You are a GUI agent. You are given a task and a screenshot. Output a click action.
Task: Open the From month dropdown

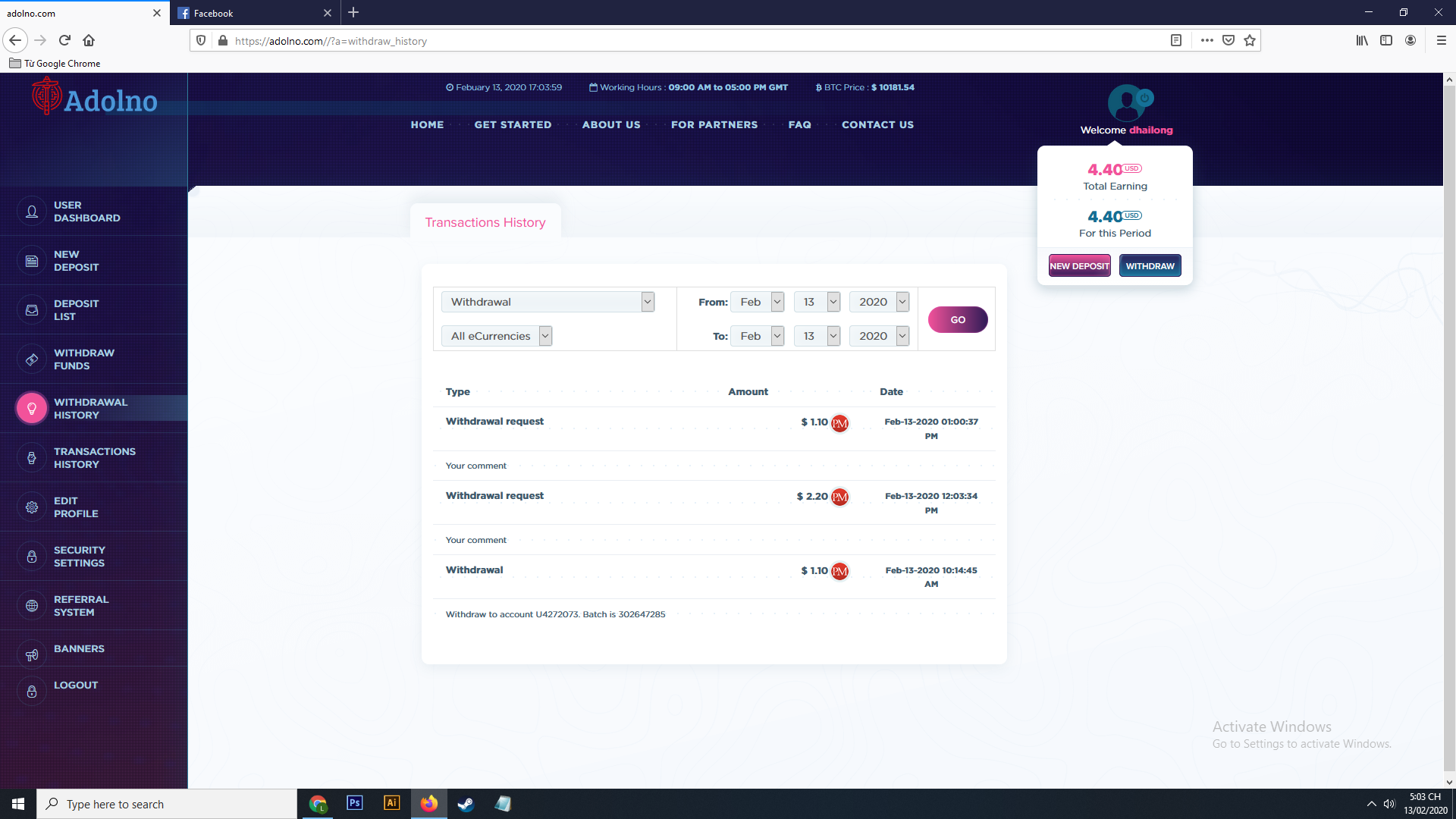coord(757,302)
